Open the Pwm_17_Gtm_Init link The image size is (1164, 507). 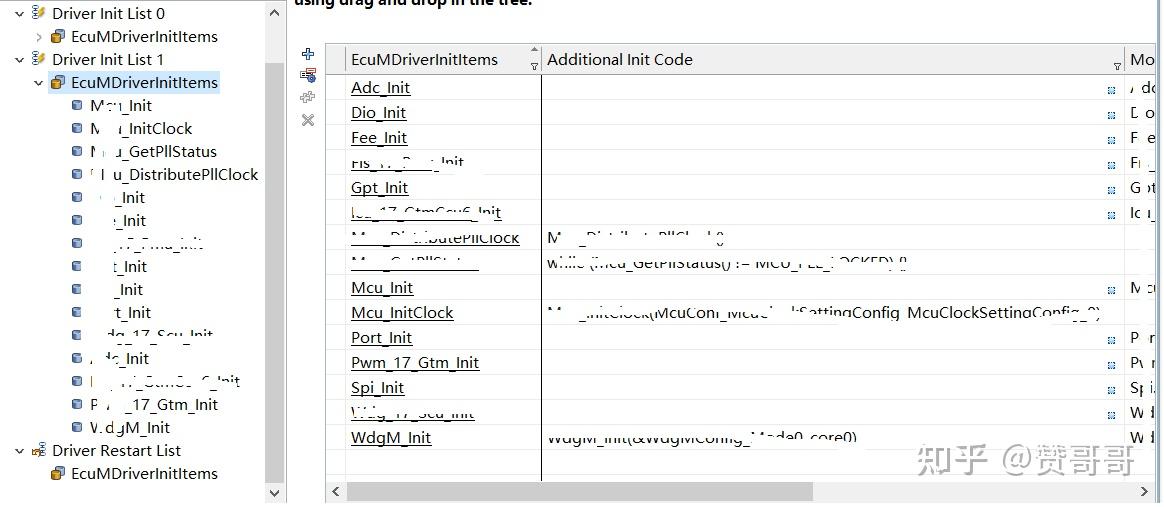pos(415,363)
